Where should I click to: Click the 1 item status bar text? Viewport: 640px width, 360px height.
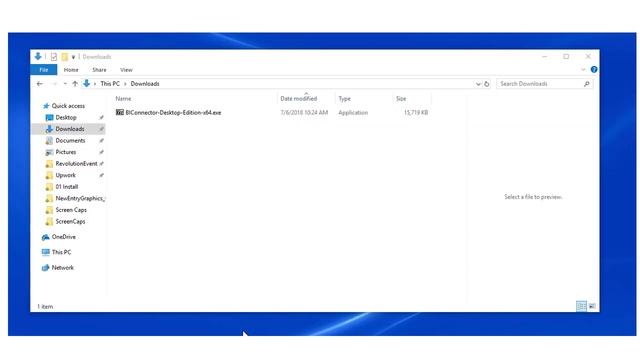[45, 307]
